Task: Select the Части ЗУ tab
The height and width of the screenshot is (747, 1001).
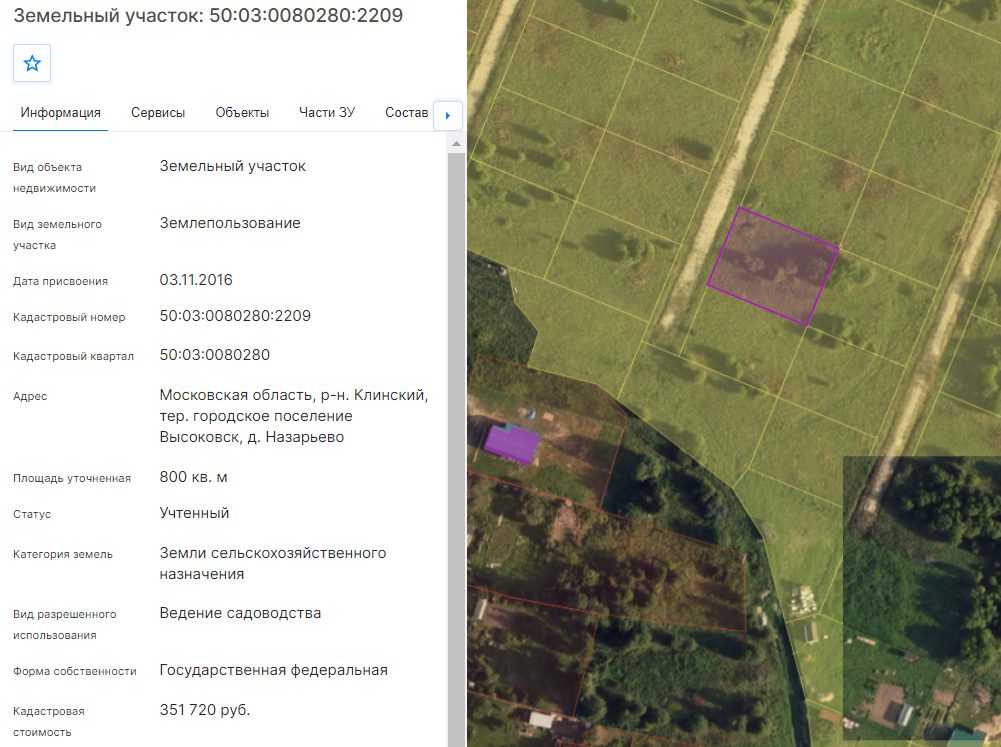Action: coord(327,113)
